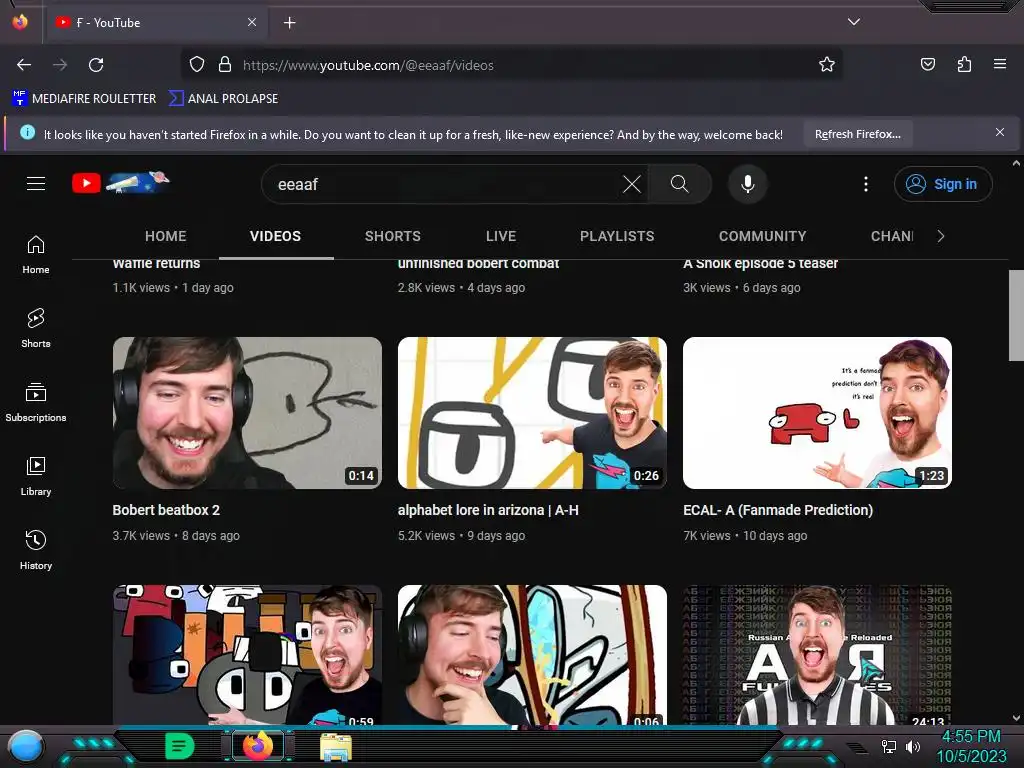Click the Firefox taskbar icon

click(258, 746)
